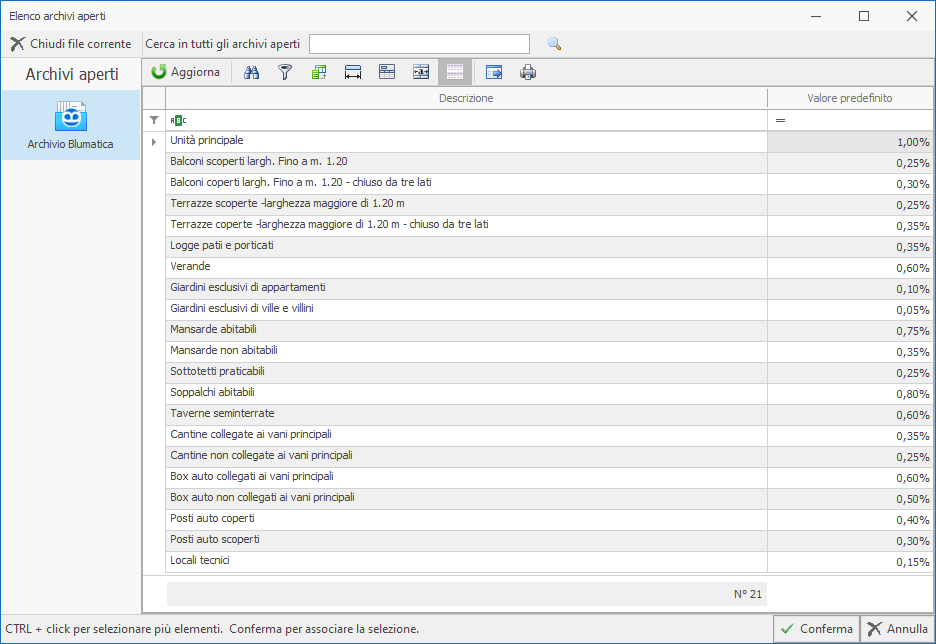The height and width of the screenshot is (644, 936).
Task: Select Balconi scoperti largh. Fino a m. 1.20
Action: point(466,163)
